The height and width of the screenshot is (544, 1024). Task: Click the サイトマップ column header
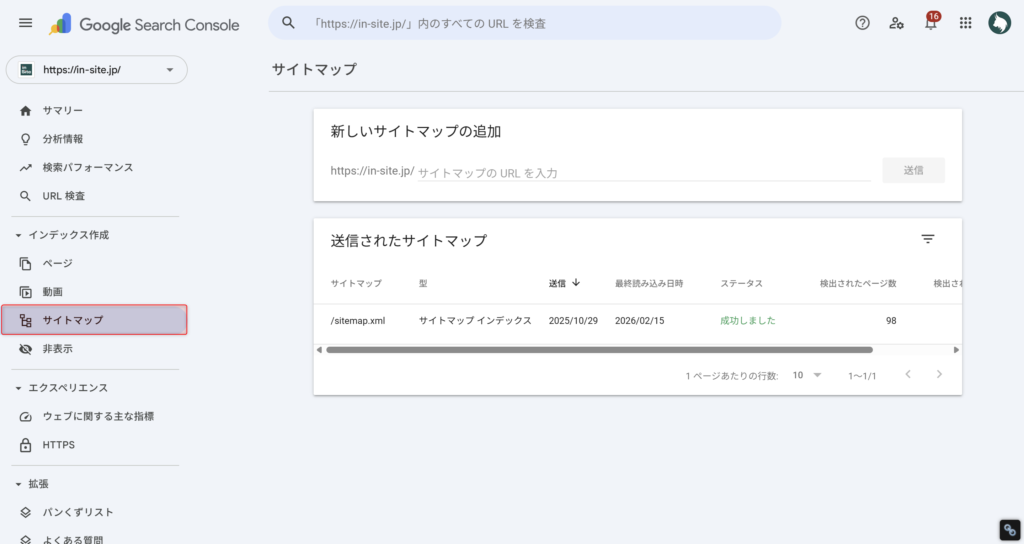pyautogui.click(x=356, y=283)
